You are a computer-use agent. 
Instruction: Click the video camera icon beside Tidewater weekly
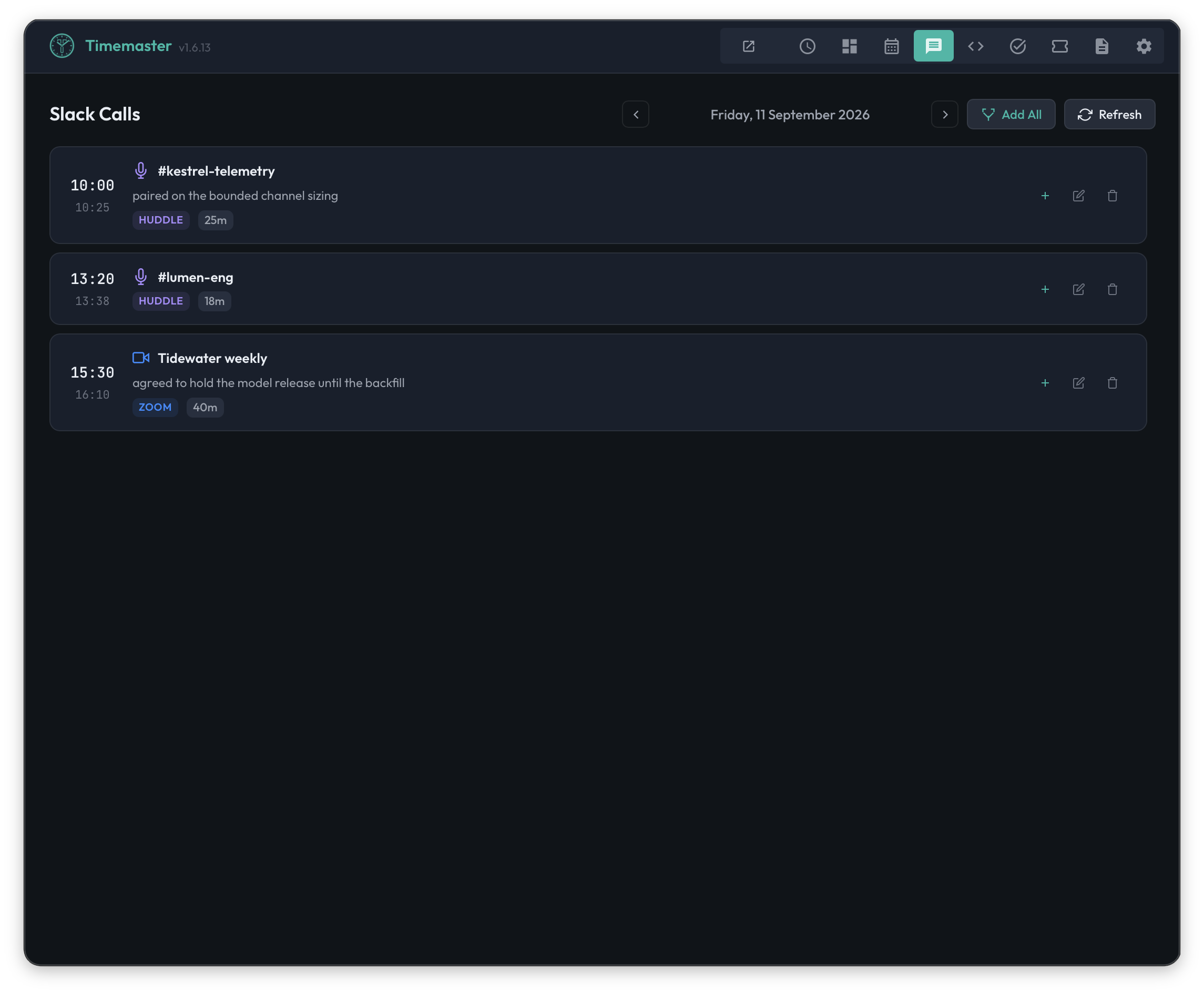(x=141, y=358)
